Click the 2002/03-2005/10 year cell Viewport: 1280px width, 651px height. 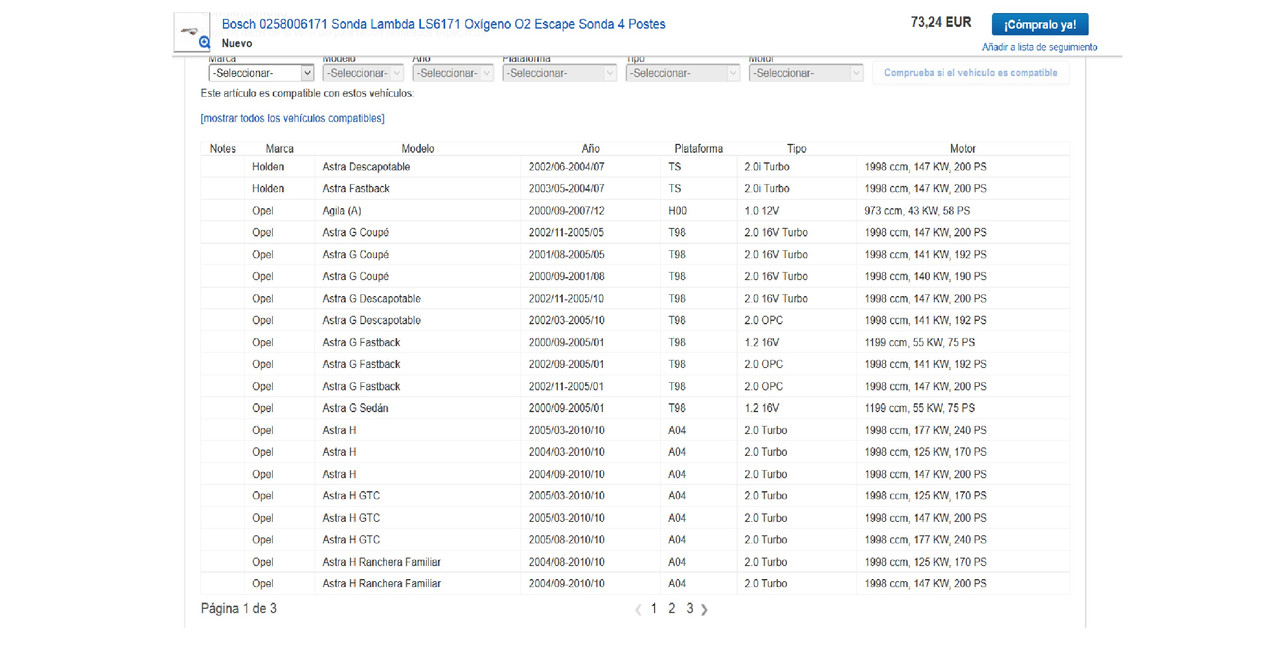567,321
